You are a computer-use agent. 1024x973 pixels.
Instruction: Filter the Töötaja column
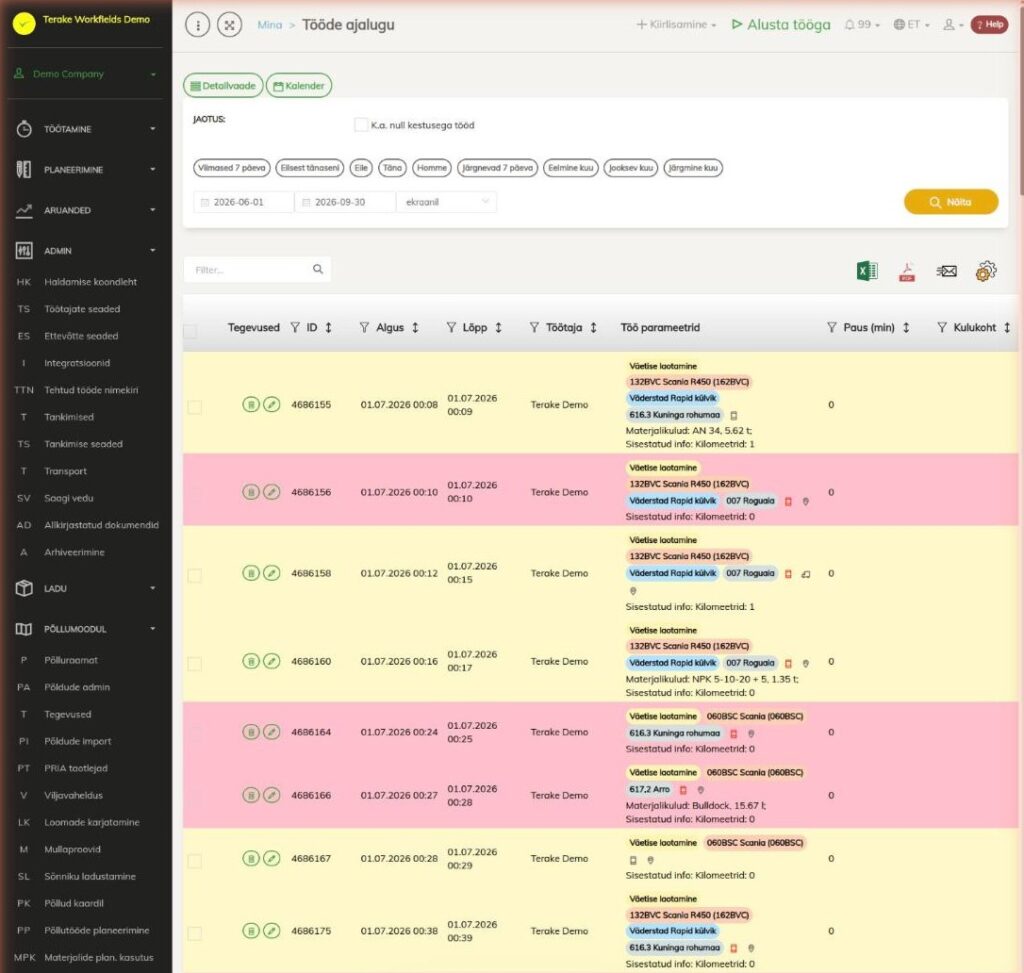(x=534, y=328)
